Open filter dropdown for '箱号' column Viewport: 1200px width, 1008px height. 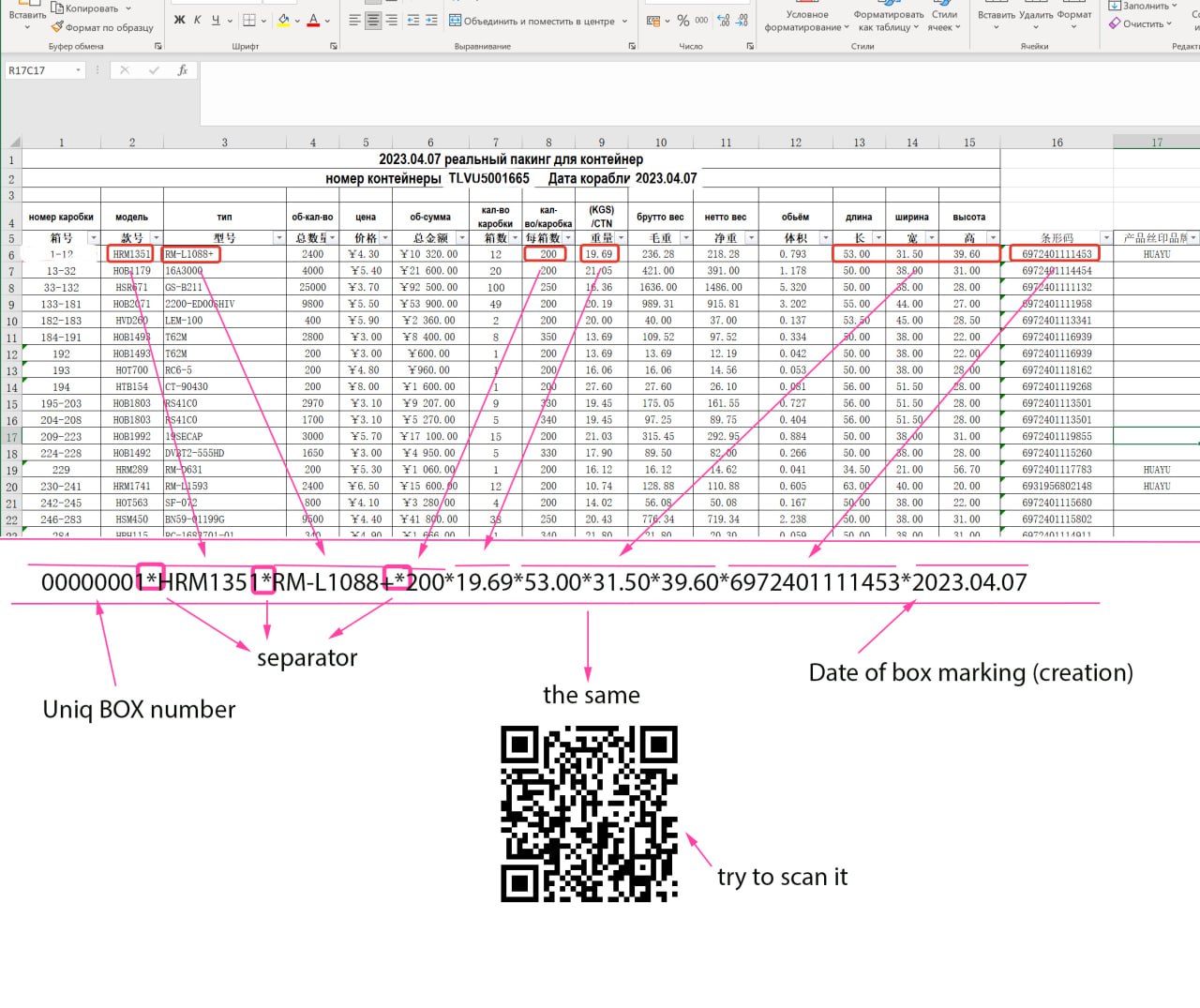(x=93, y=238)
